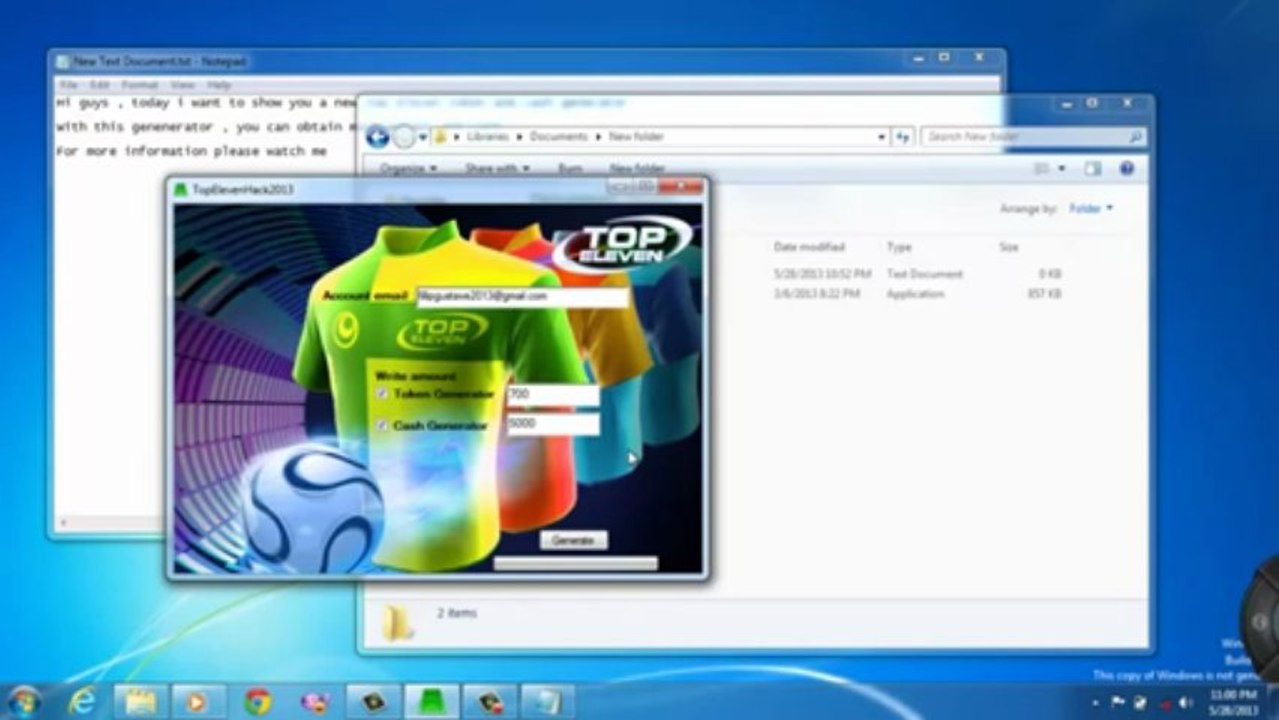Open the Arrange by Folder dropdown

pos(1091,209)
